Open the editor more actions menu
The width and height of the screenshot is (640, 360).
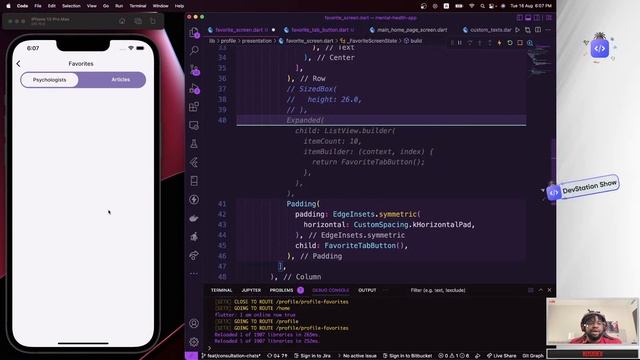click(548, 30)
